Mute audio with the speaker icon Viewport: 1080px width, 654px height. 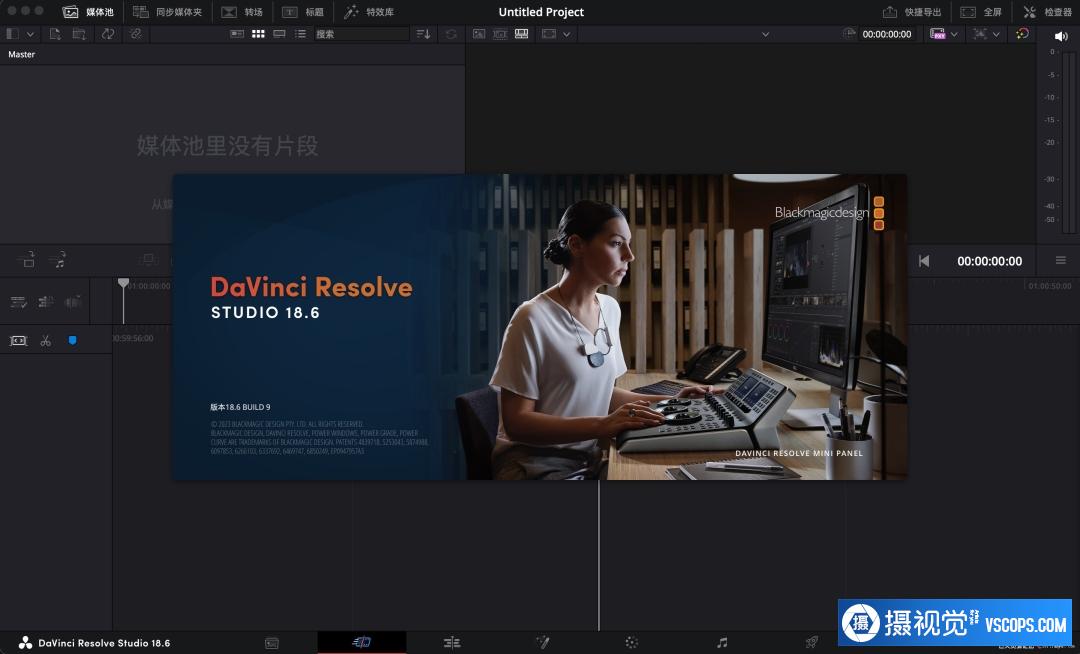[1061, 36]
